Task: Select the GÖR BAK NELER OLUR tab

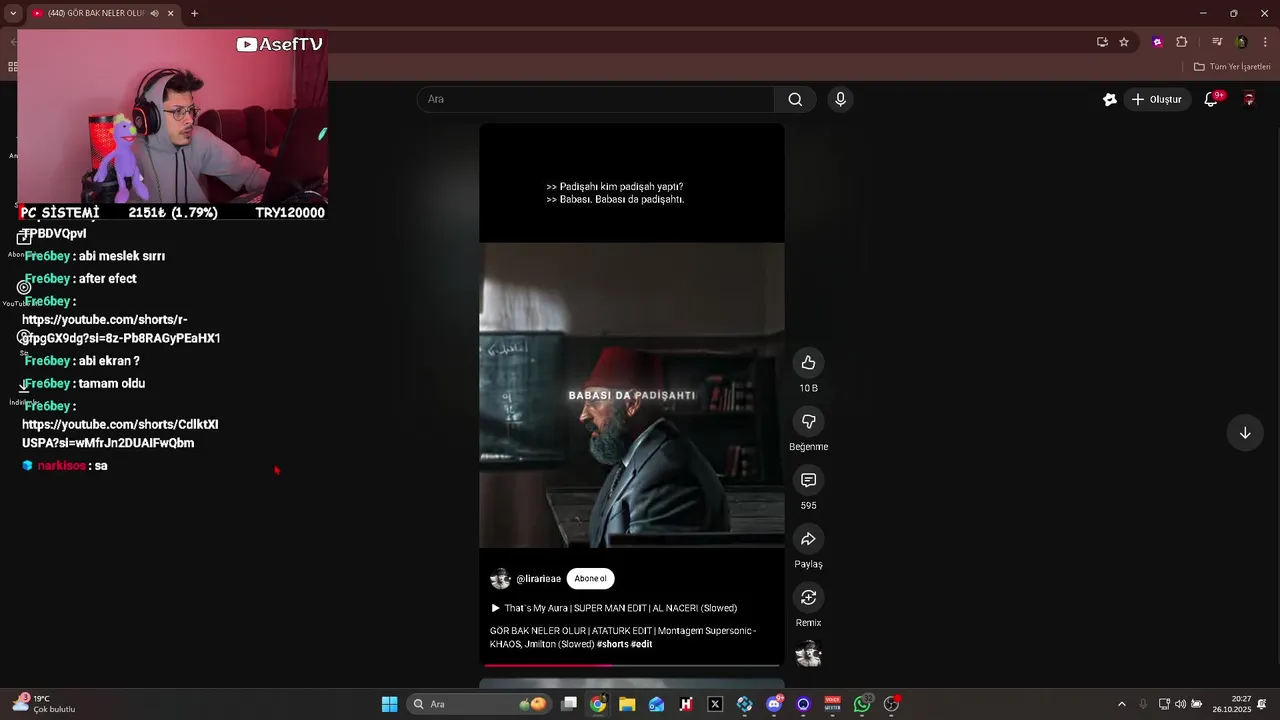Action: click(x=95, y=13)
